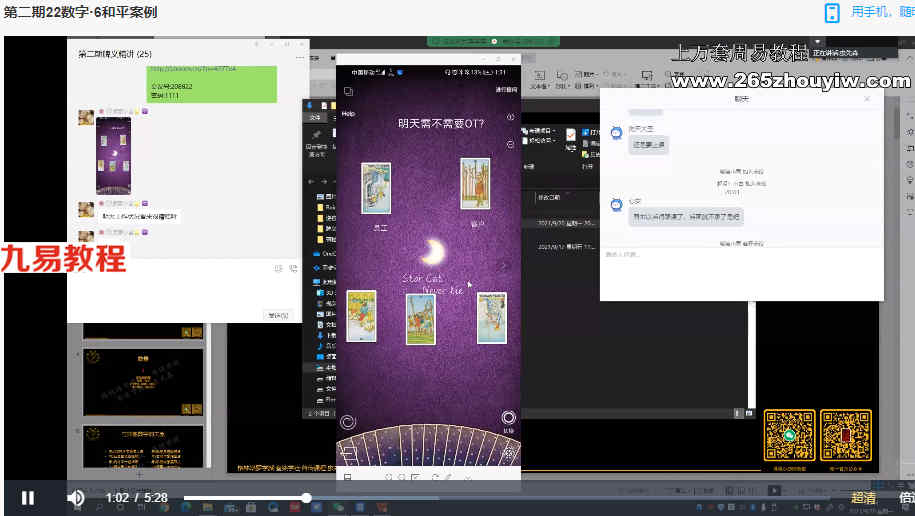Image resolution: width=915 pixels, height=516 pixels.
Task: Click the first sender avatar in right chat window
Action: 616,133
